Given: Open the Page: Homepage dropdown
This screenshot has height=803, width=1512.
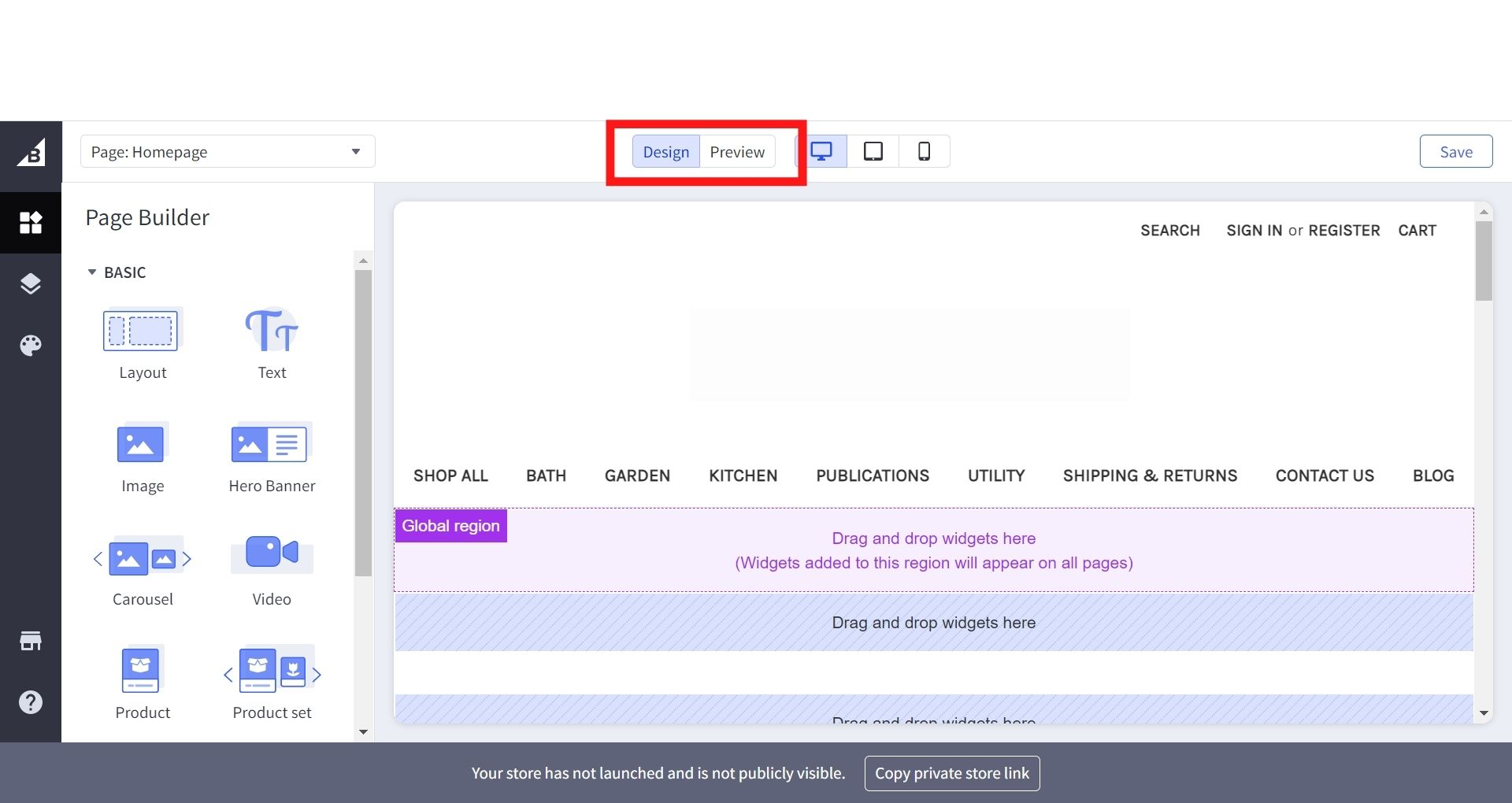Looking at the screenshot, I should 228,152.
